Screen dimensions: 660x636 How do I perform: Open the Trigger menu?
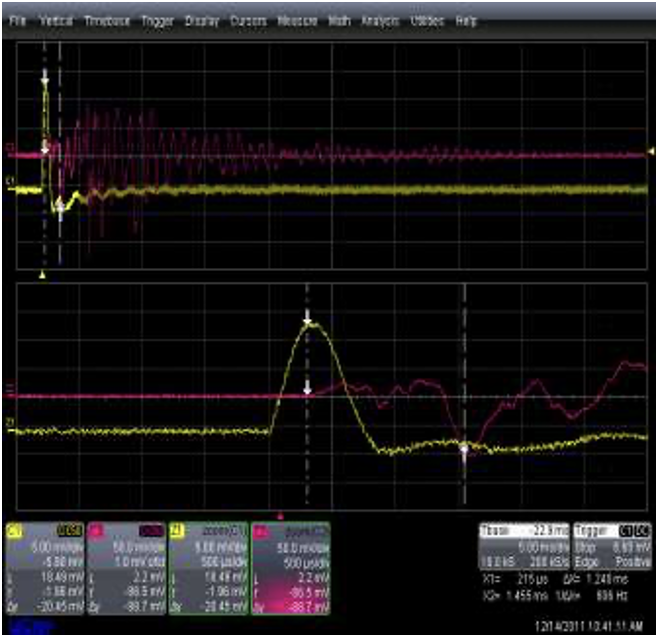point(157,20)
